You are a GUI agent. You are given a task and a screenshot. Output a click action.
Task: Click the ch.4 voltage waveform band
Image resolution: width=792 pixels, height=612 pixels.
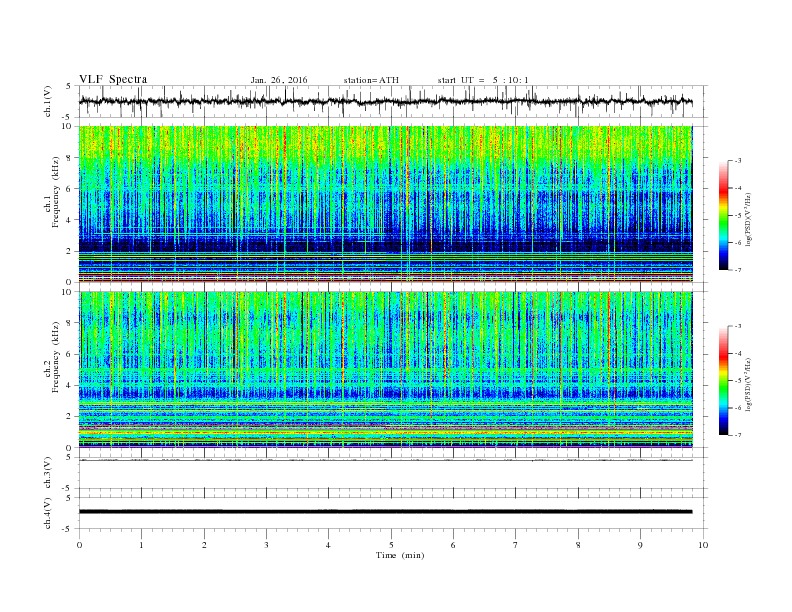(385, 512)
